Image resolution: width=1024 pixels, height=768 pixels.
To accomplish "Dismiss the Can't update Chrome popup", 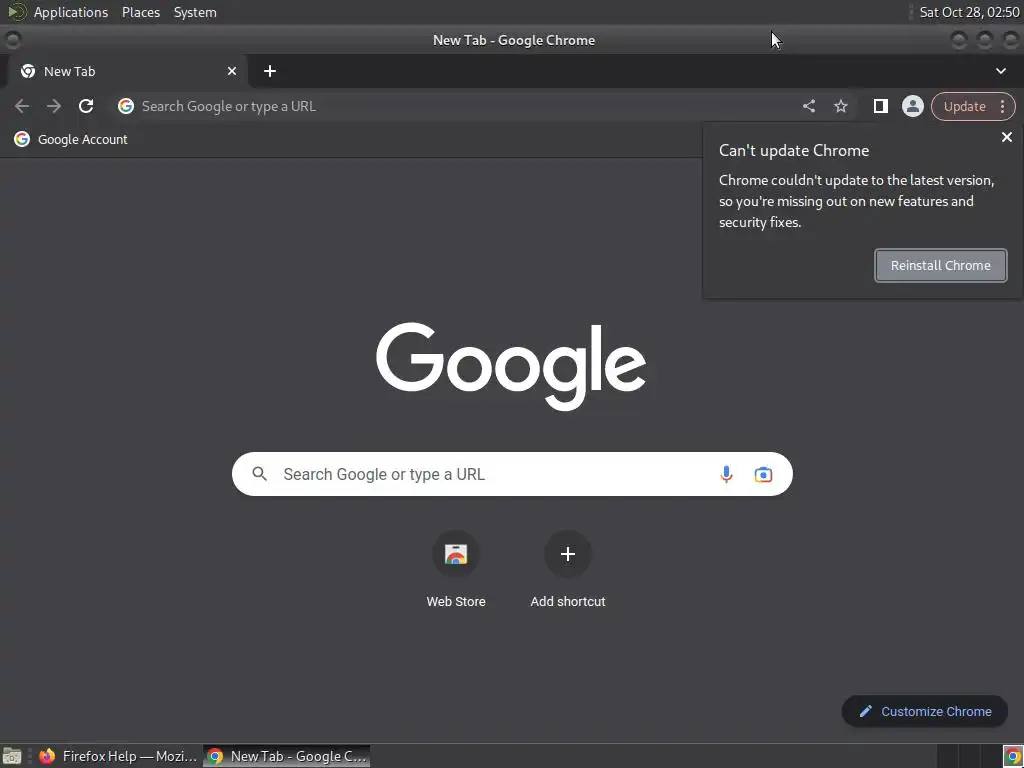I will pyautogui.click(x=1006, y=137).
